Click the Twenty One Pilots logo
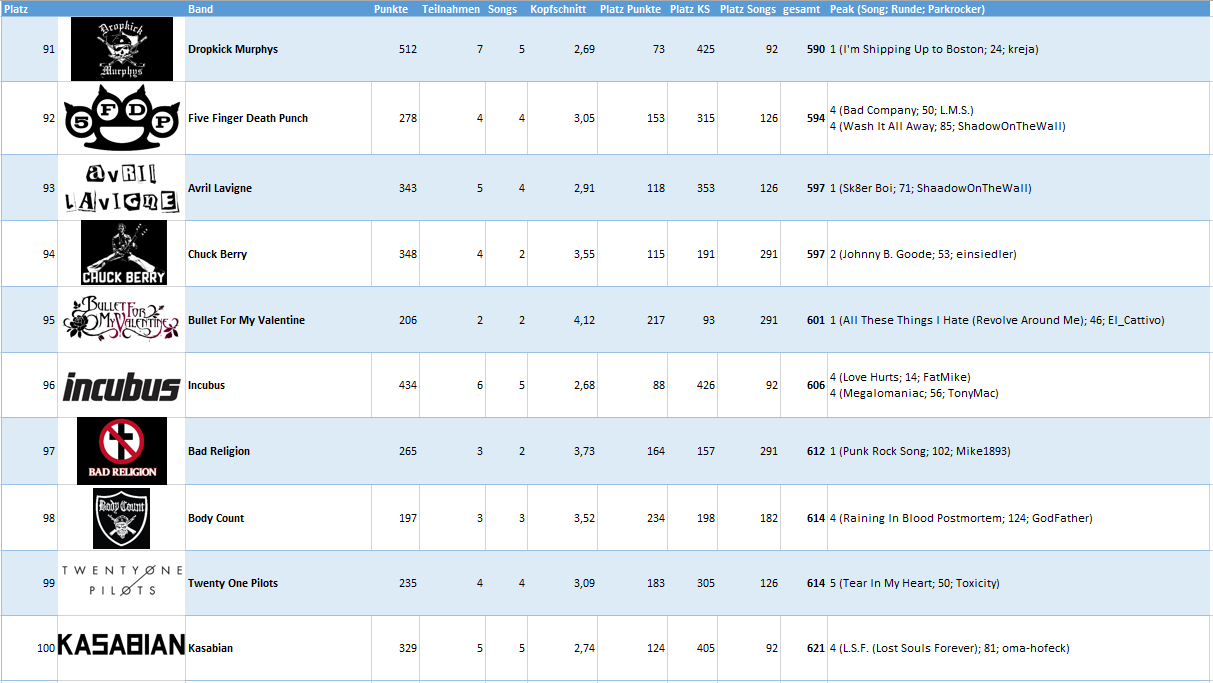Screen dimensions: 1213x683 click(x=121, y=581)
